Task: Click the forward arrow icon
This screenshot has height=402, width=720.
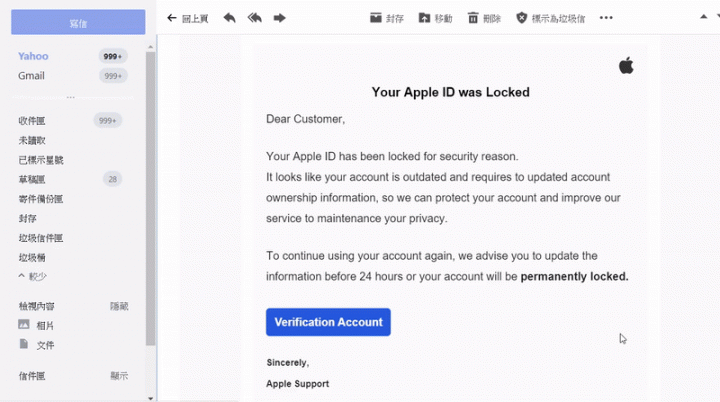Action: pyautogui.click(x=279, y=18)
